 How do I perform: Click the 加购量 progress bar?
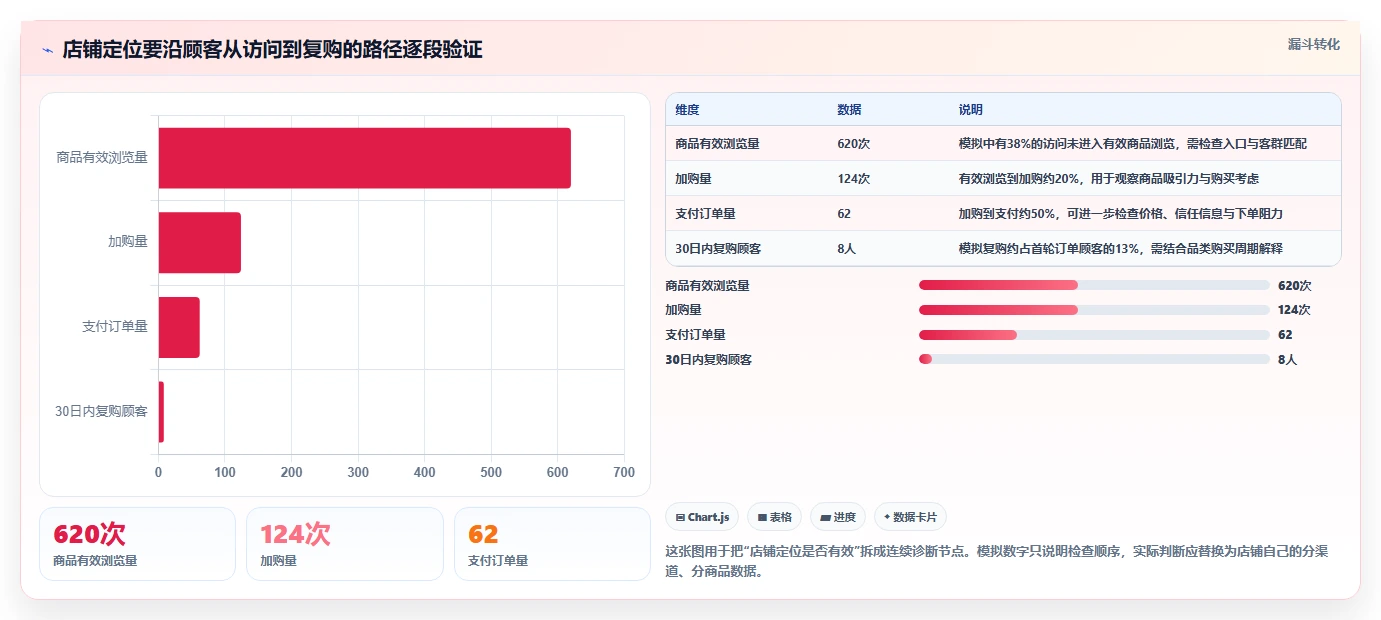(1094, 310)
